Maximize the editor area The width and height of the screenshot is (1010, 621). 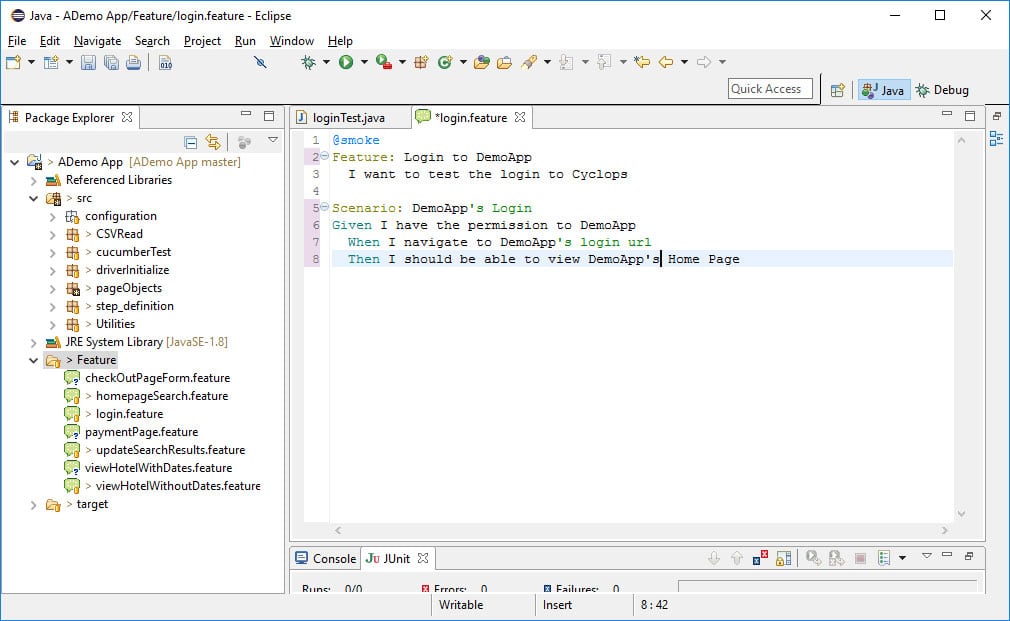[x=969, y=115]
